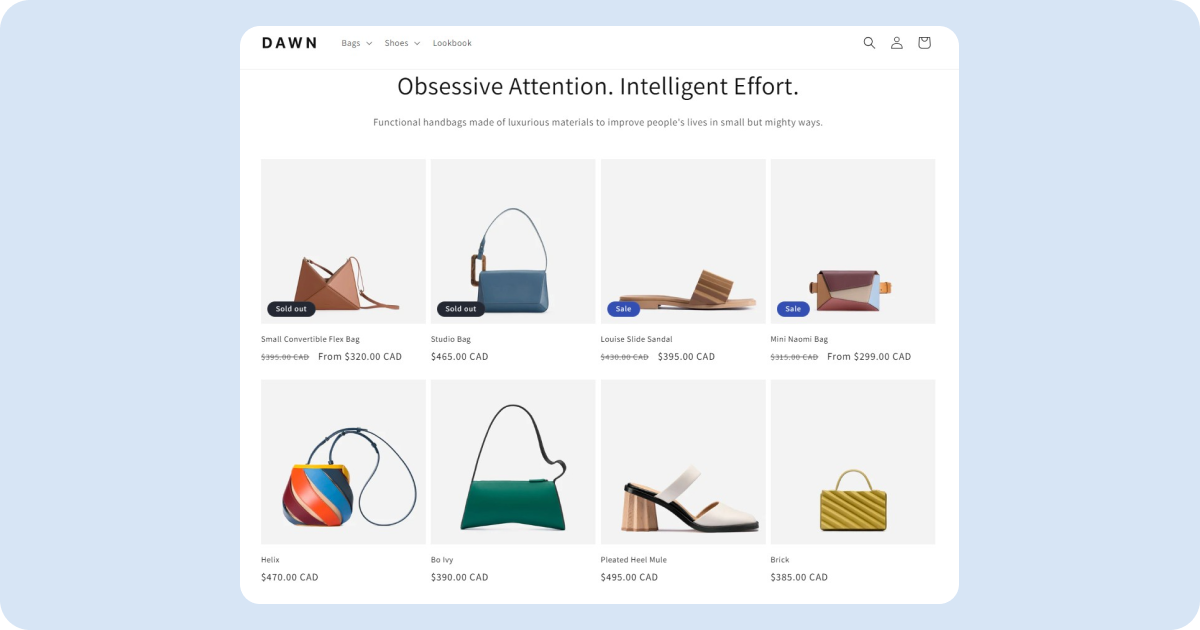Viewport: 1200px width, 630px height.
Task: Open the Bags menu chevron arrow
Action: (369, 43)
